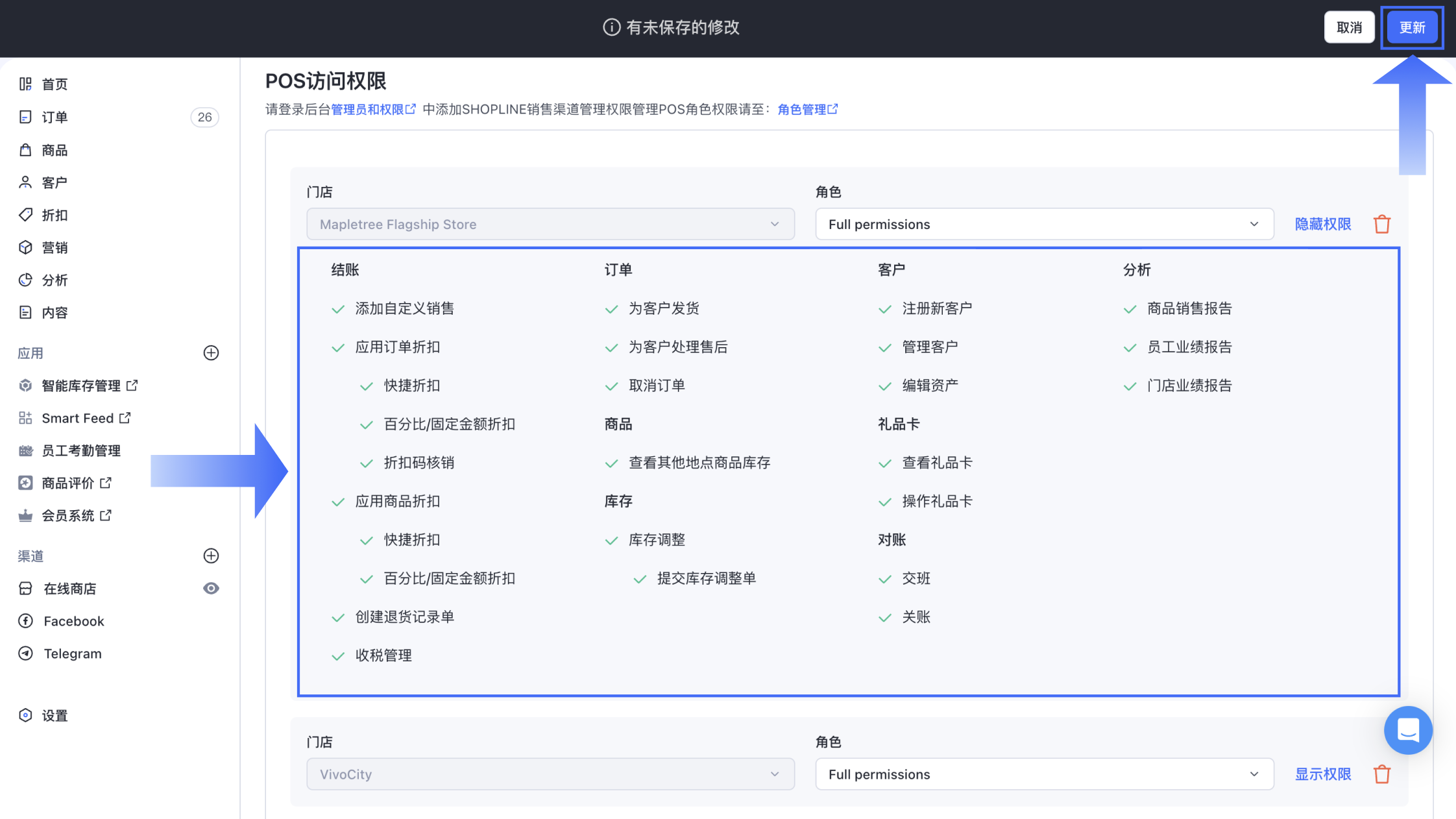The image size is (1456, 819).
Task: Click the 添加自定义销售 permission checkmark
Action: point(338,309)
